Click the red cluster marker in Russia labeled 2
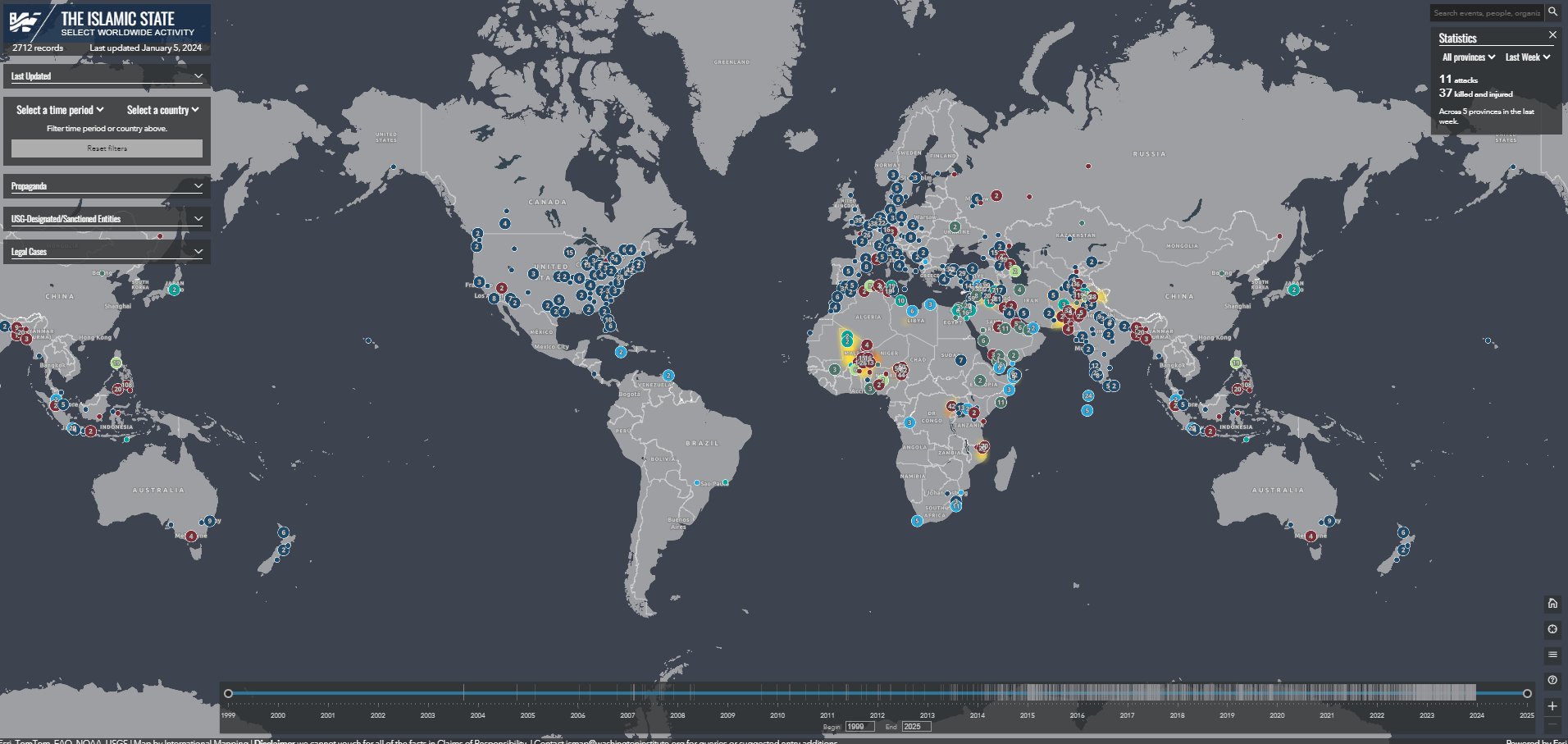The image size is (1568, 744). 996,196
